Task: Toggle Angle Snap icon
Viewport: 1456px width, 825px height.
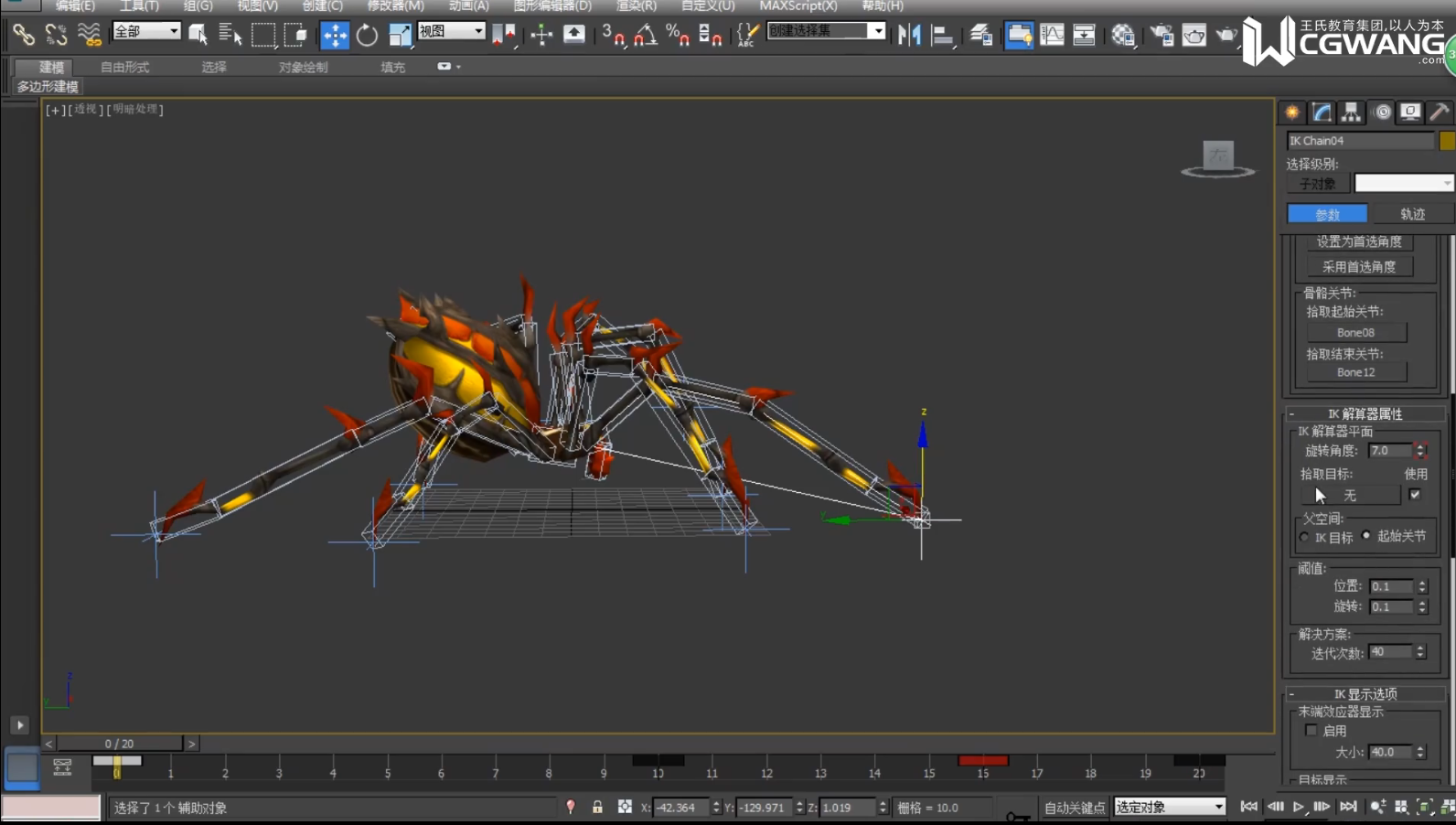Action: click(x=646, y=35)
